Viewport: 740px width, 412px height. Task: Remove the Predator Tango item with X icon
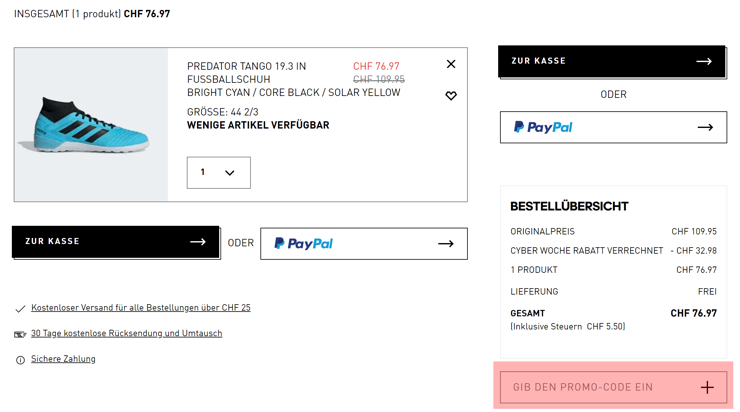(x=451, y=64)
